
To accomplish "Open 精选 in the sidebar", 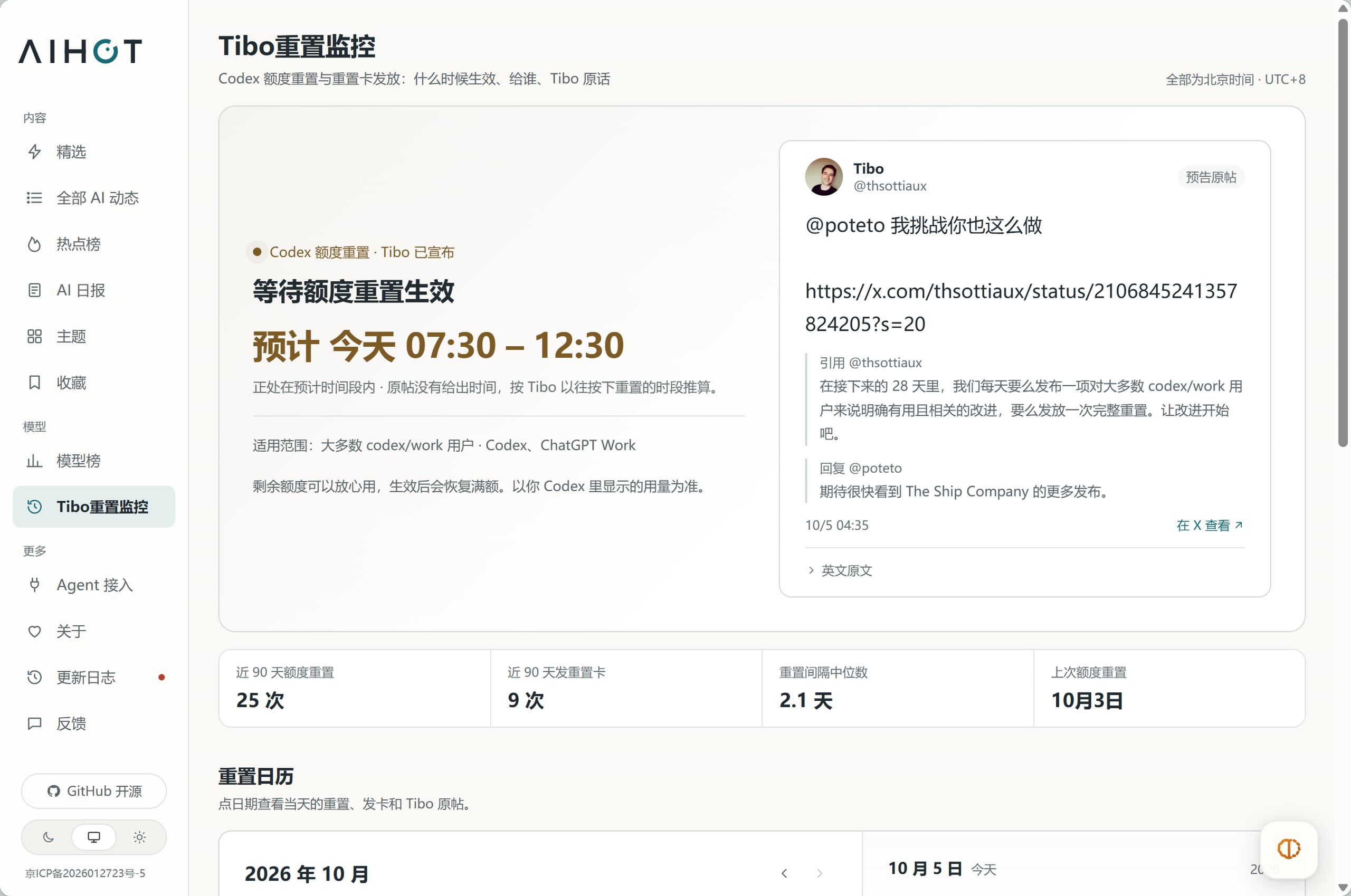I will (94, 152).
